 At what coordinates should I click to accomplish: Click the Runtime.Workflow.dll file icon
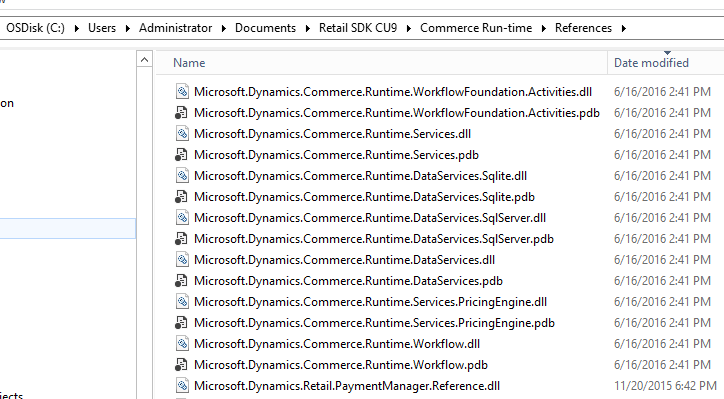click(x=182, y=344)
